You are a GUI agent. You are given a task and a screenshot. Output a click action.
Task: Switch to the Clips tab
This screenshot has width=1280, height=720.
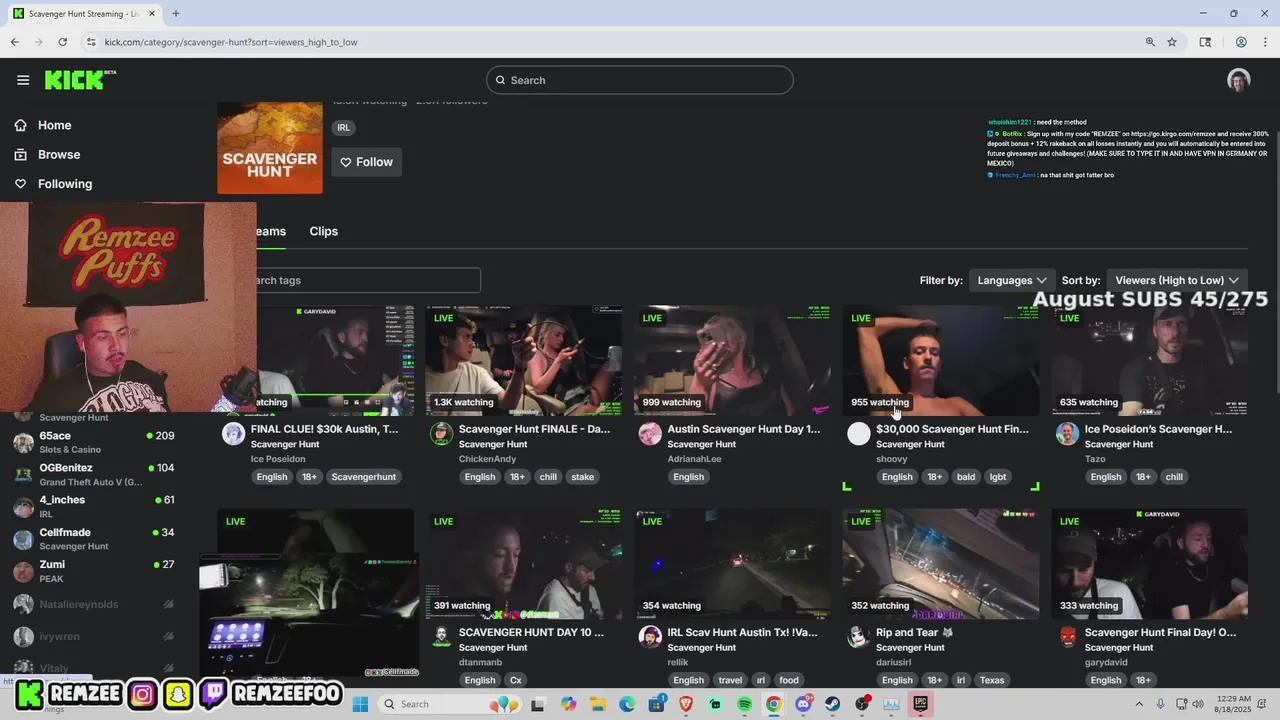point(324,231)
